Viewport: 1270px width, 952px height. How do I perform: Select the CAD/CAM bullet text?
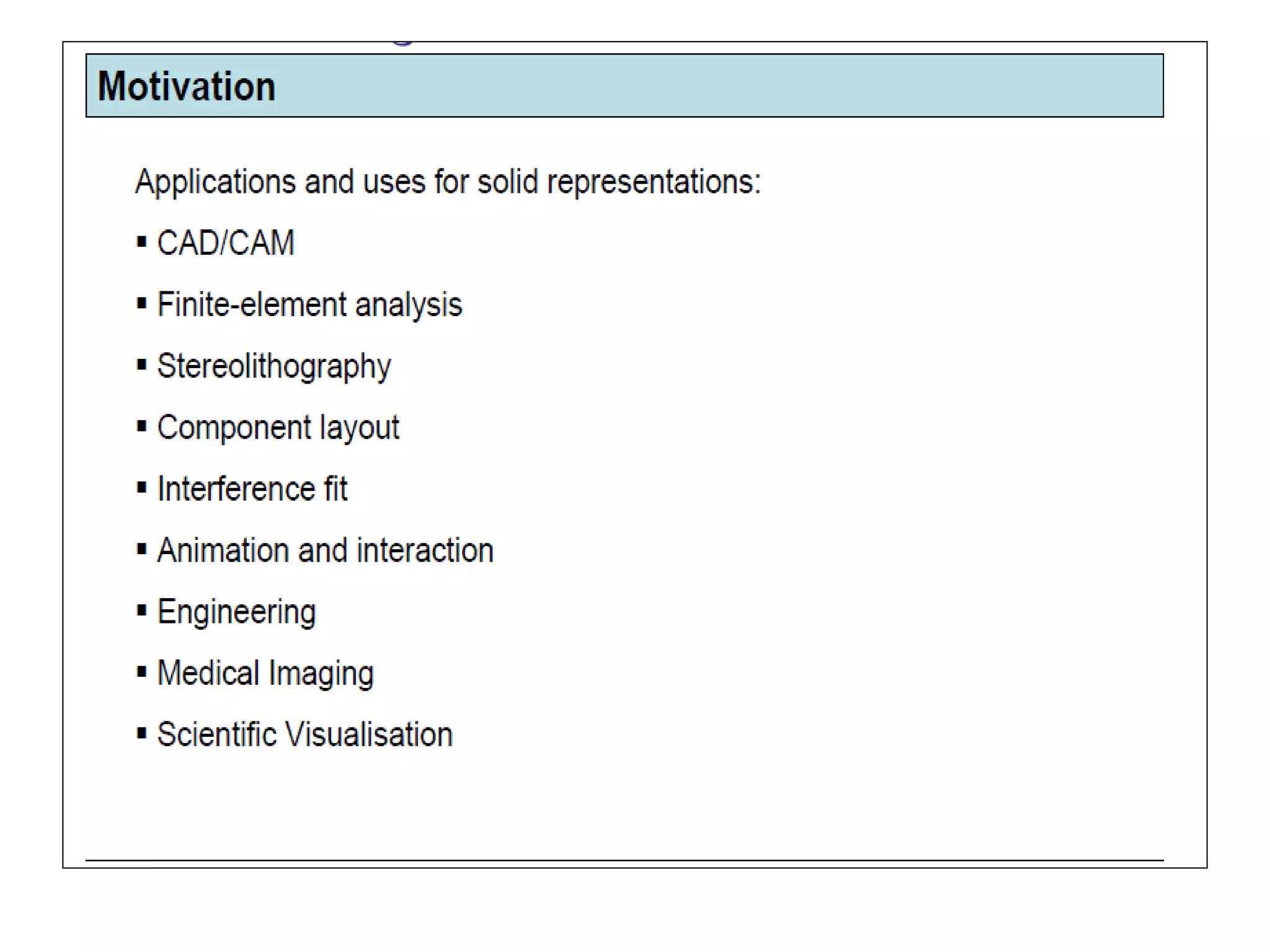click(226, 243)
